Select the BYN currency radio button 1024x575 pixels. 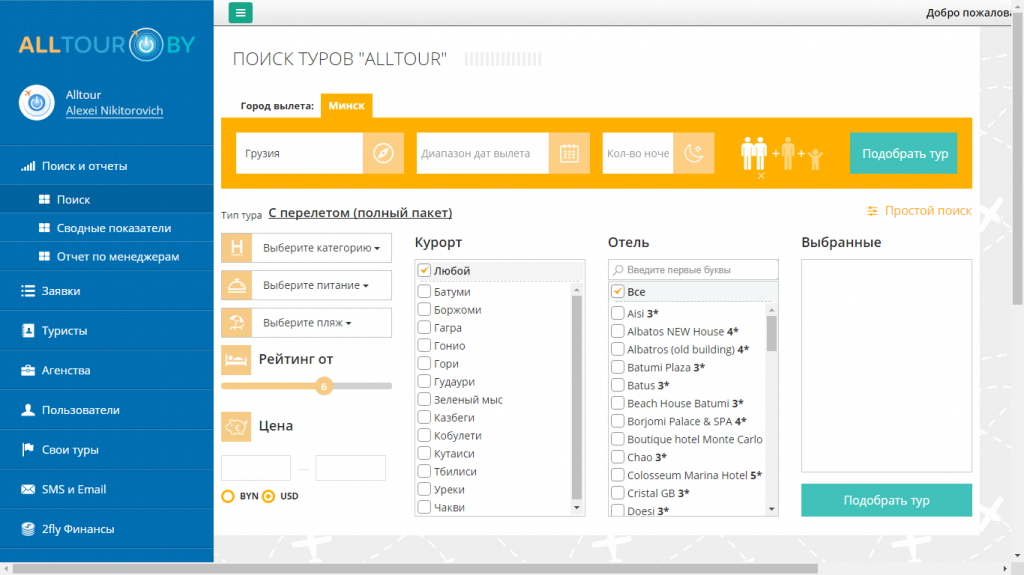[x=228, y=496]
